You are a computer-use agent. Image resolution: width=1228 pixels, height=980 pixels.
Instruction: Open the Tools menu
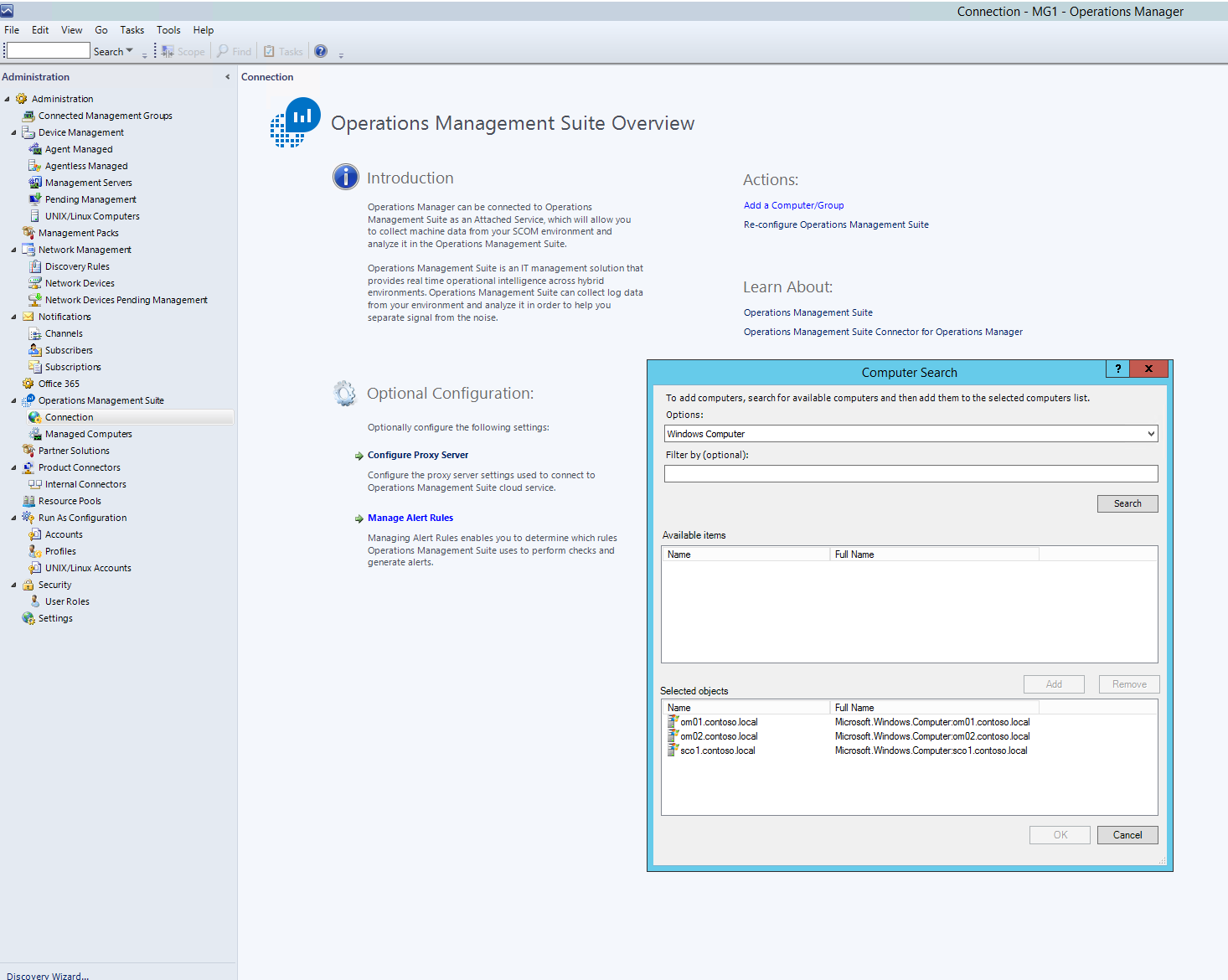pos(168,30)
